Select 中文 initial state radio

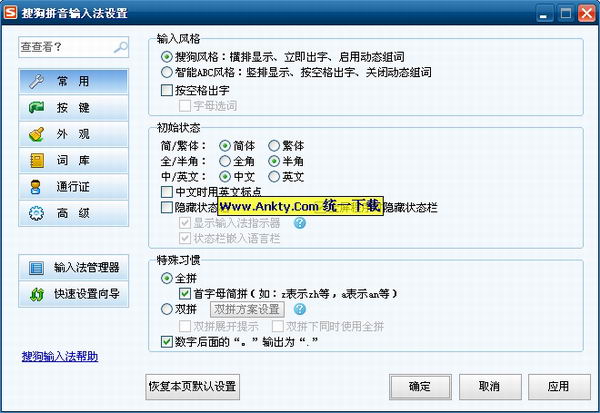point(225,176)
